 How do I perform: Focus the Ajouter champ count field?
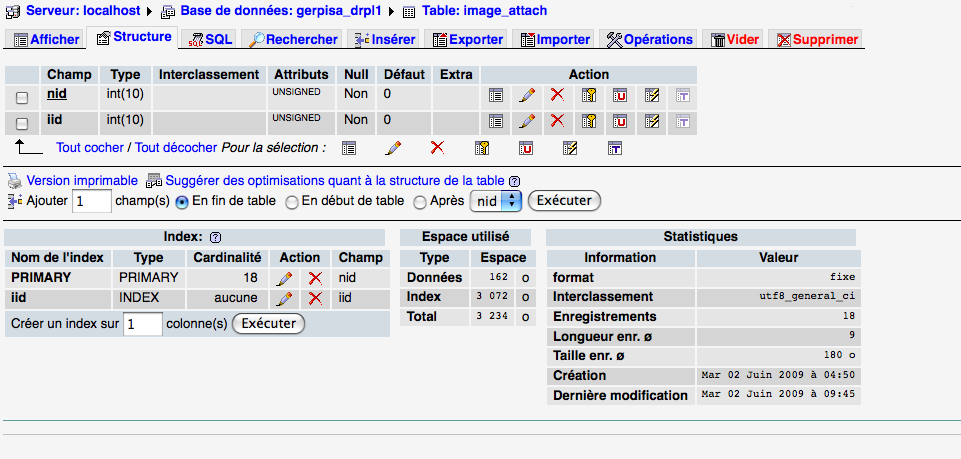click(92, 201)
